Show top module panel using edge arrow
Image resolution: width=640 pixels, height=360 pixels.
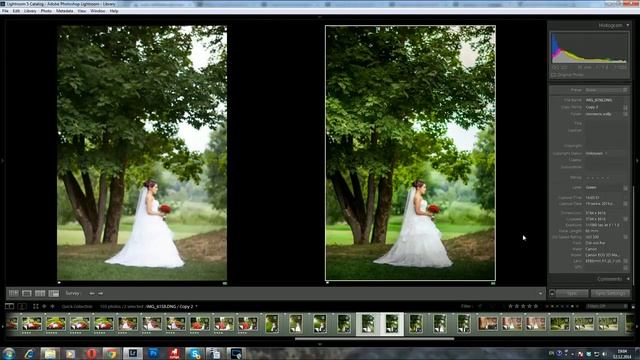coord(320,17)
